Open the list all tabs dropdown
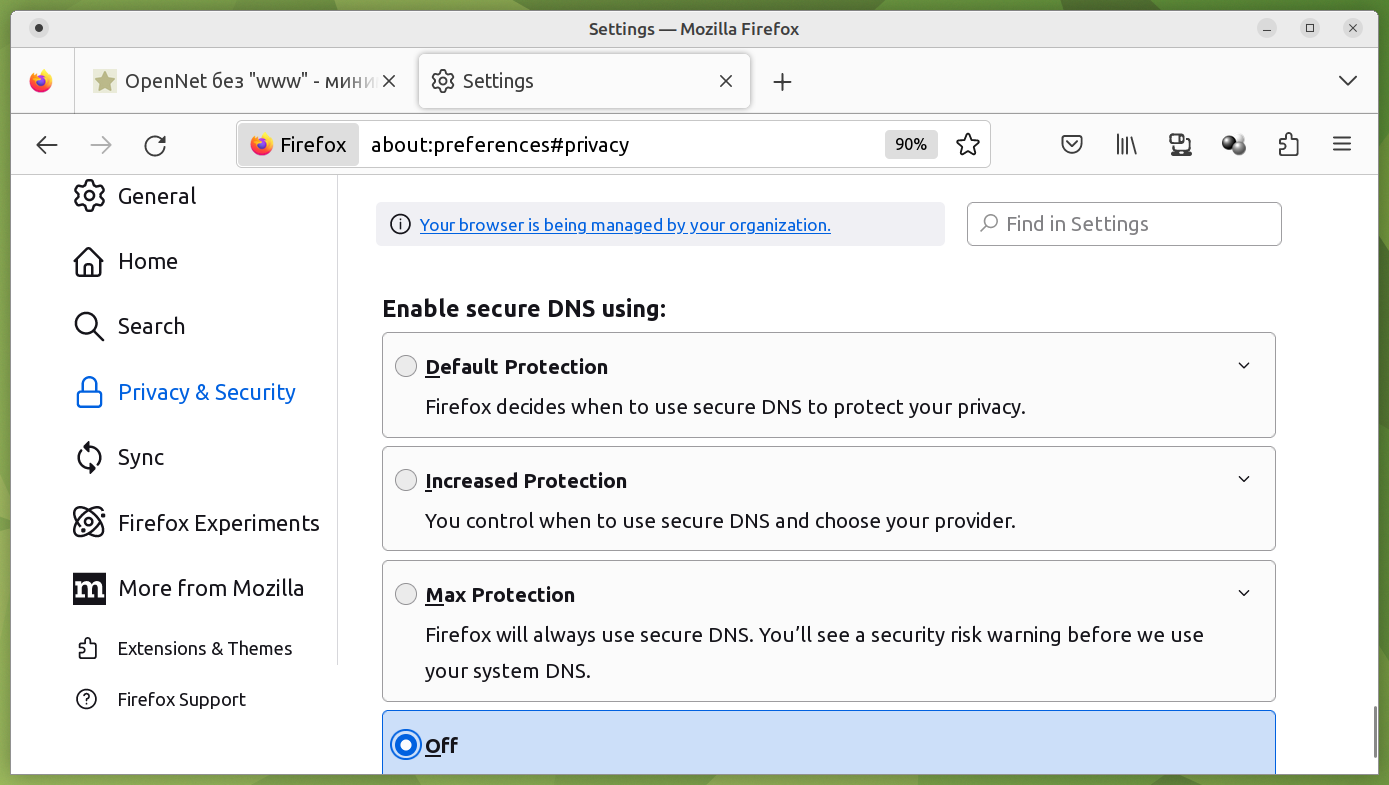 1347,81
